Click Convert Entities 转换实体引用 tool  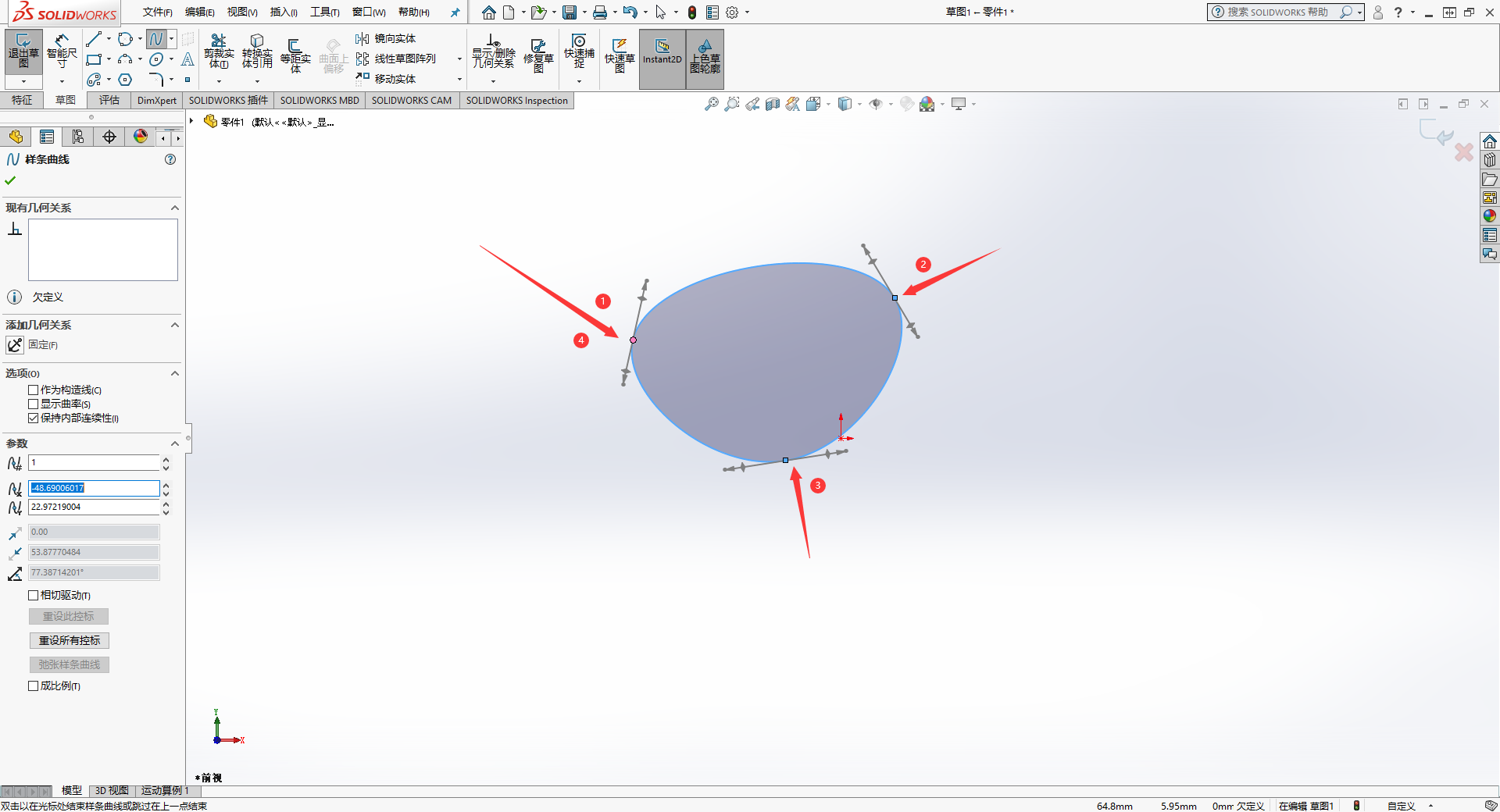(x=257, y=52)
